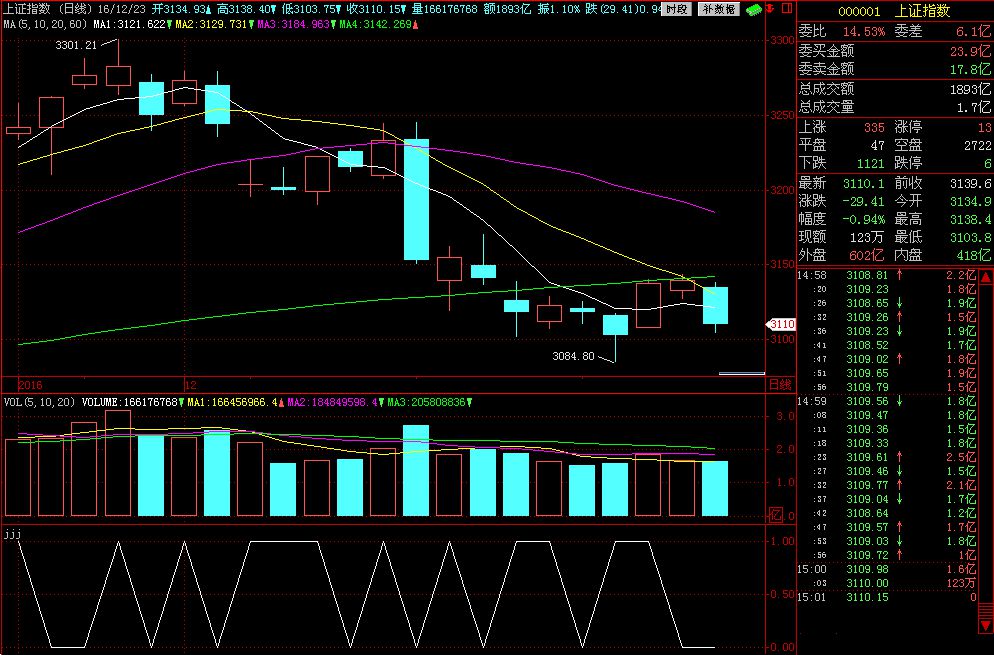Click the green chip icon in chart header
Viewport: 994px width, 655px height.
click(x=754, y=9)
